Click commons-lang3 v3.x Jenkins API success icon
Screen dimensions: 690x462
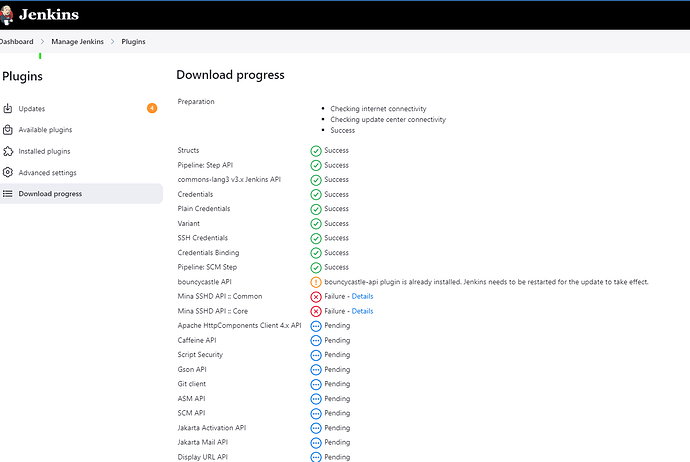[x=316, y=180]
